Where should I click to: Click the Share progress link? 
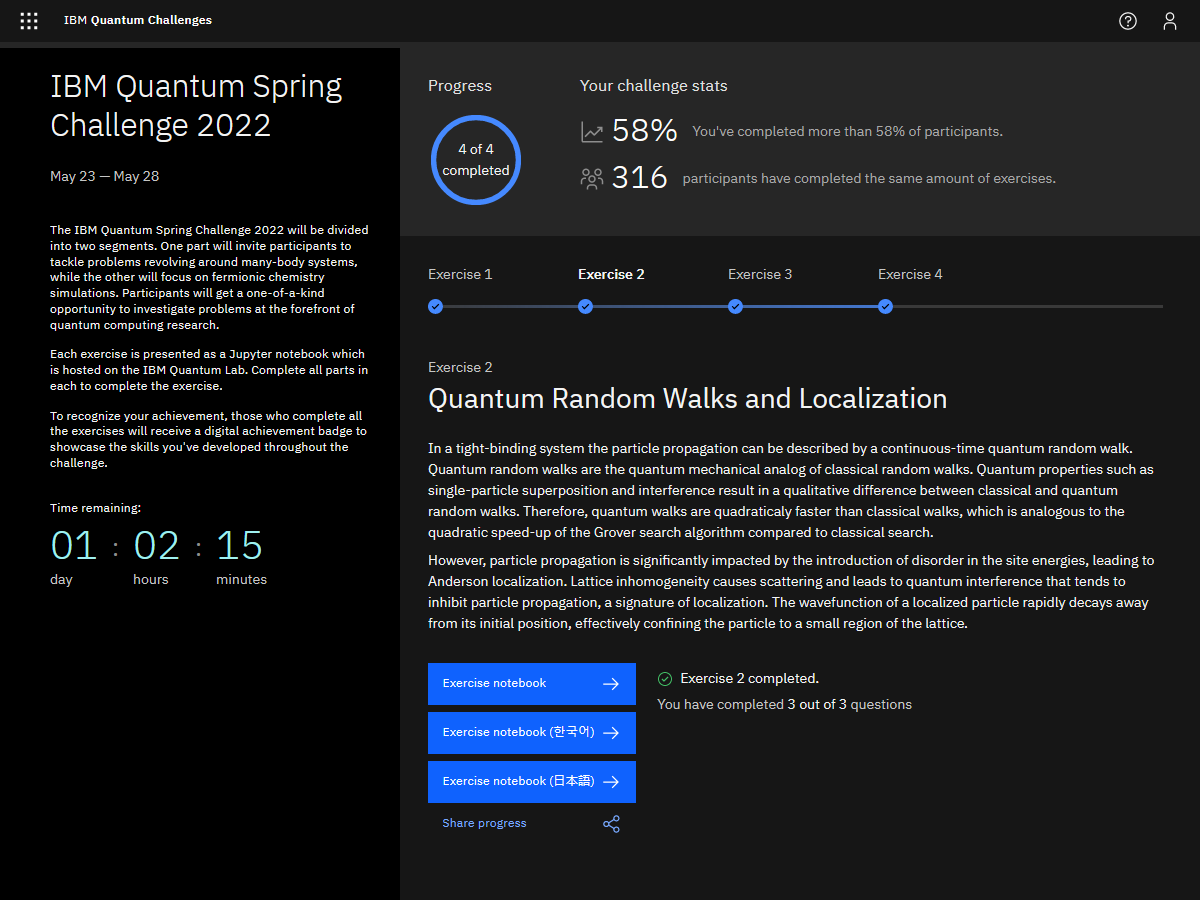click(484, 824)
